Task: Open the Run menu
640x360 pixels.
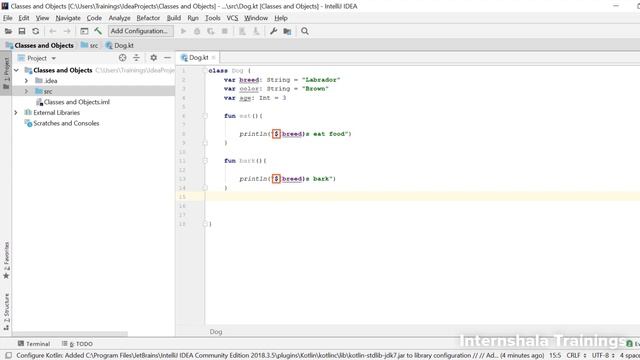Action: point(193,18)
